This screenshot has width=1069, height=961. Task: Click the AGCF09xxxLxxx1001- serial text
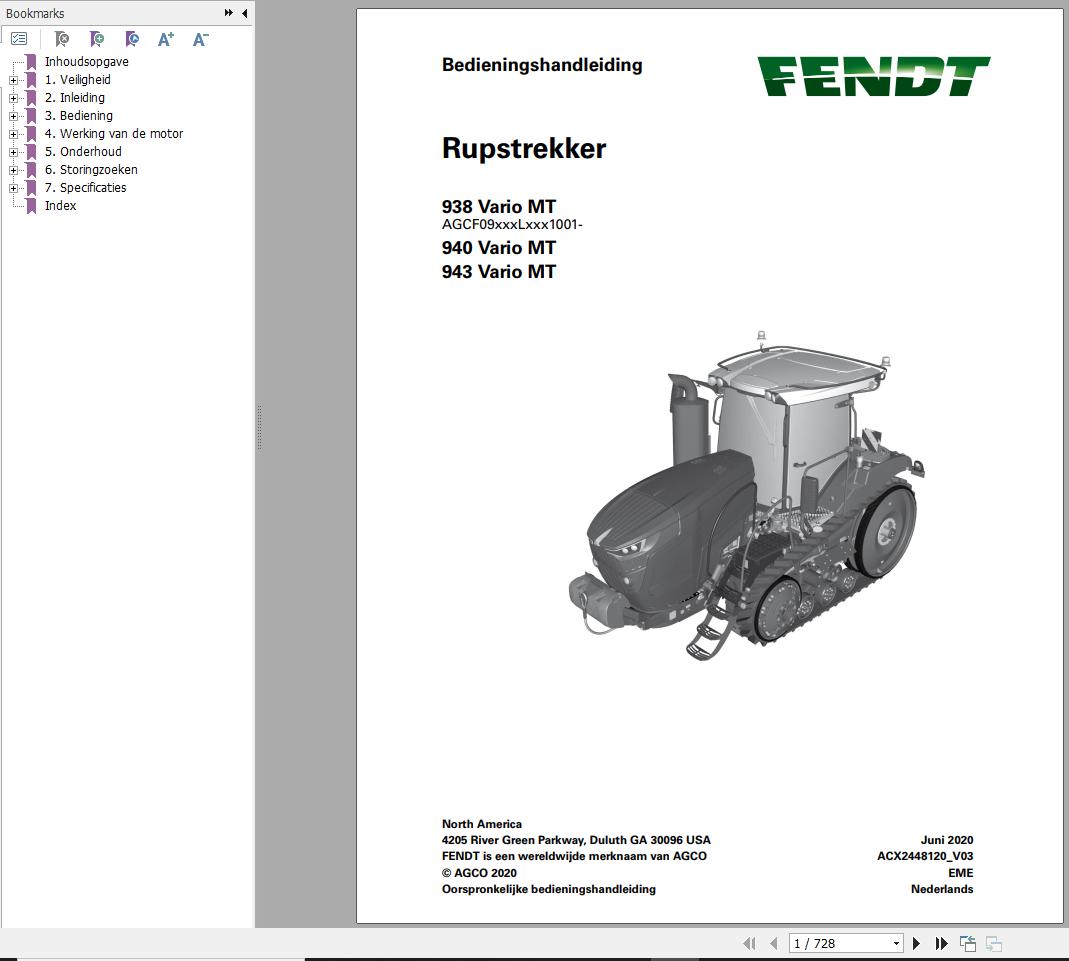click(x=512, y=224)
